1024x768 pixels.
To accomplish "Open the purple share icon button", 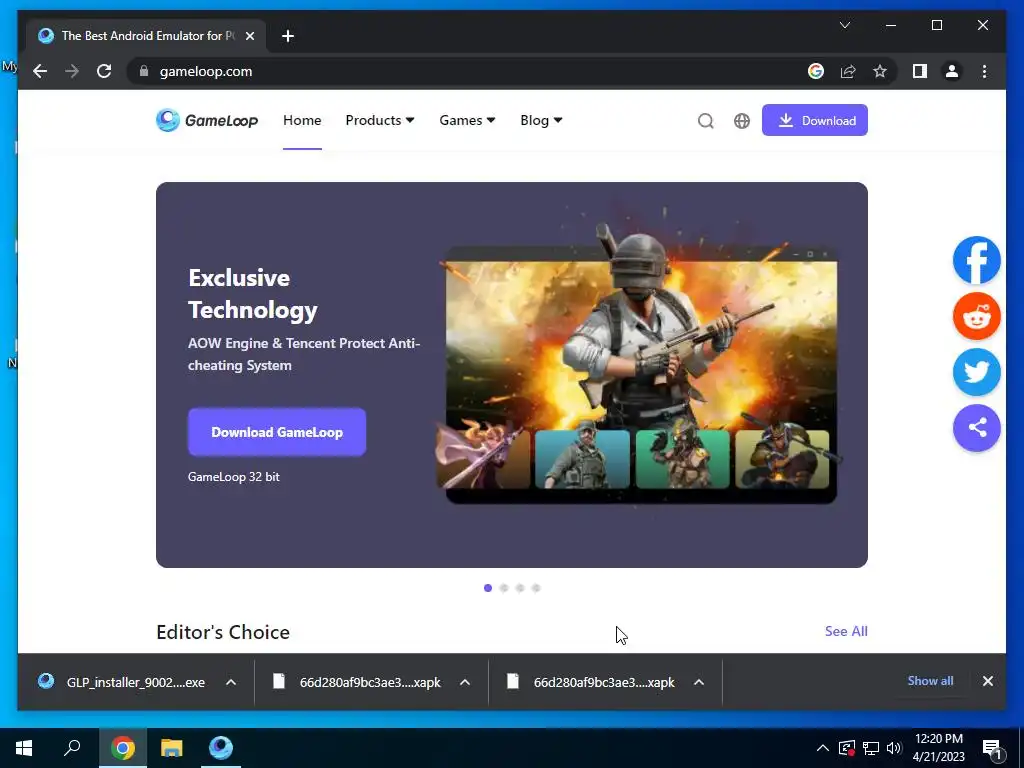I will [976, 428].
